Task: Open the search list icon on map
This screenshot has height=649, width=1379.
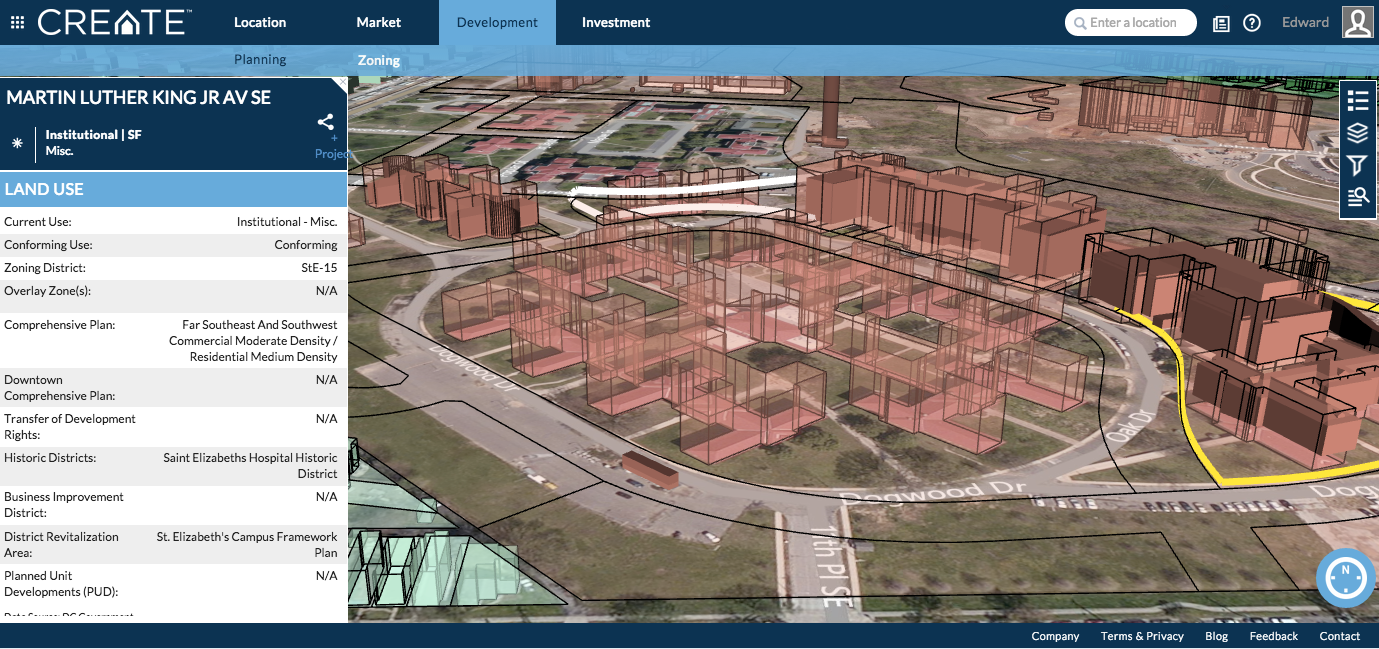Action: pyautogui.click(x=1357, y=197)
